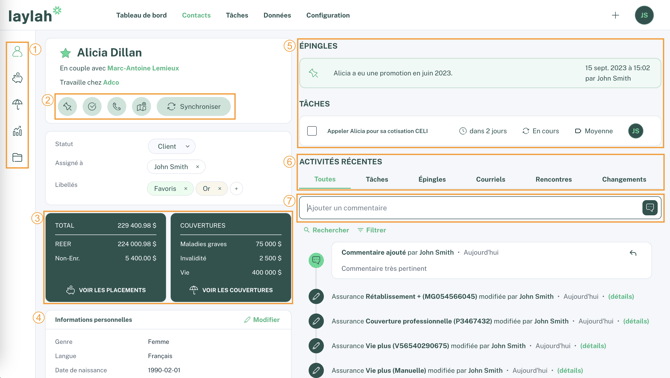This screenshot has width=670, height=378.
Task: Open Marc-Antoine Lemieux contact link
Action: point(143,68)
